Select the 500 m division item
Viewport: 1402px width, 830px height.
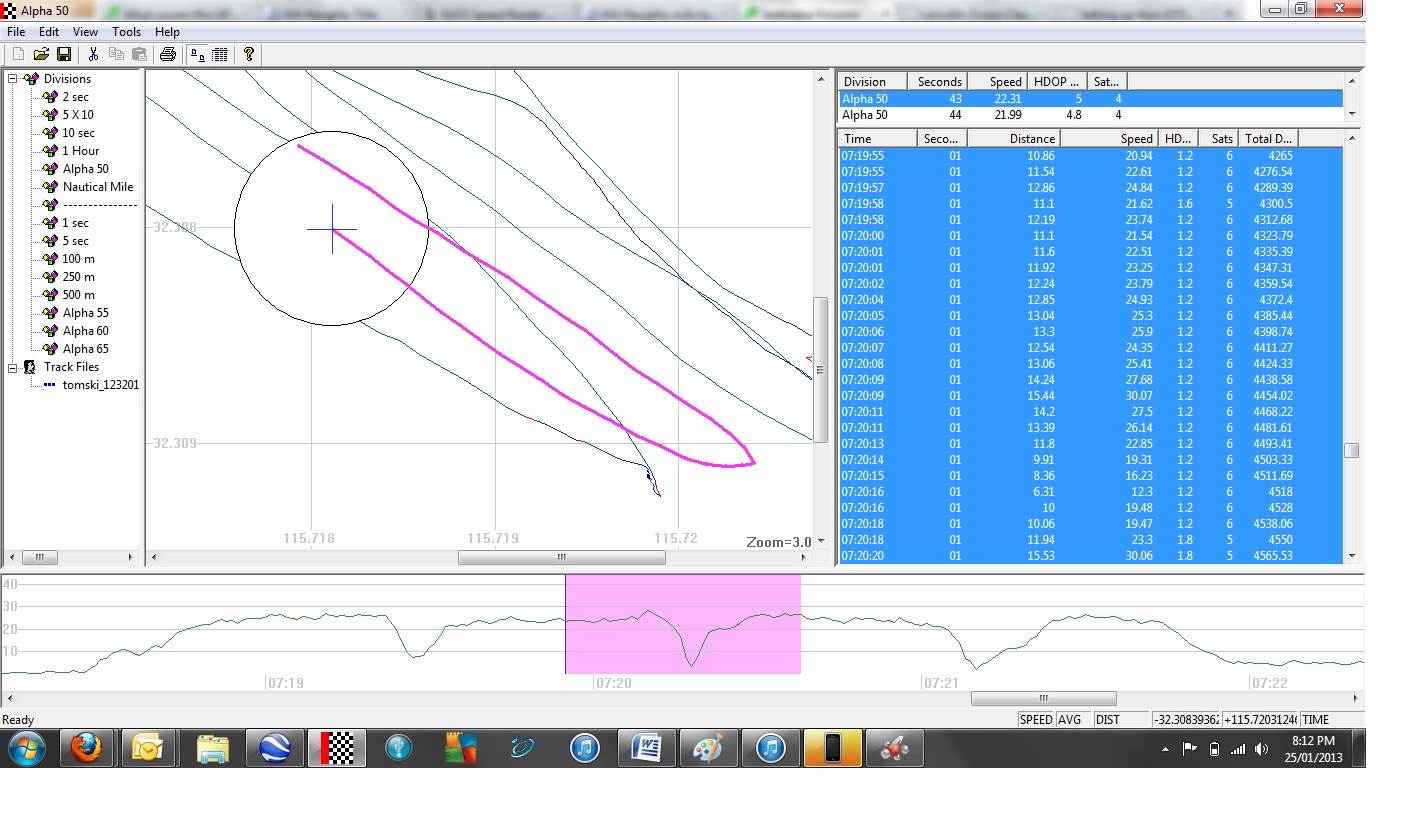point(78,295)
